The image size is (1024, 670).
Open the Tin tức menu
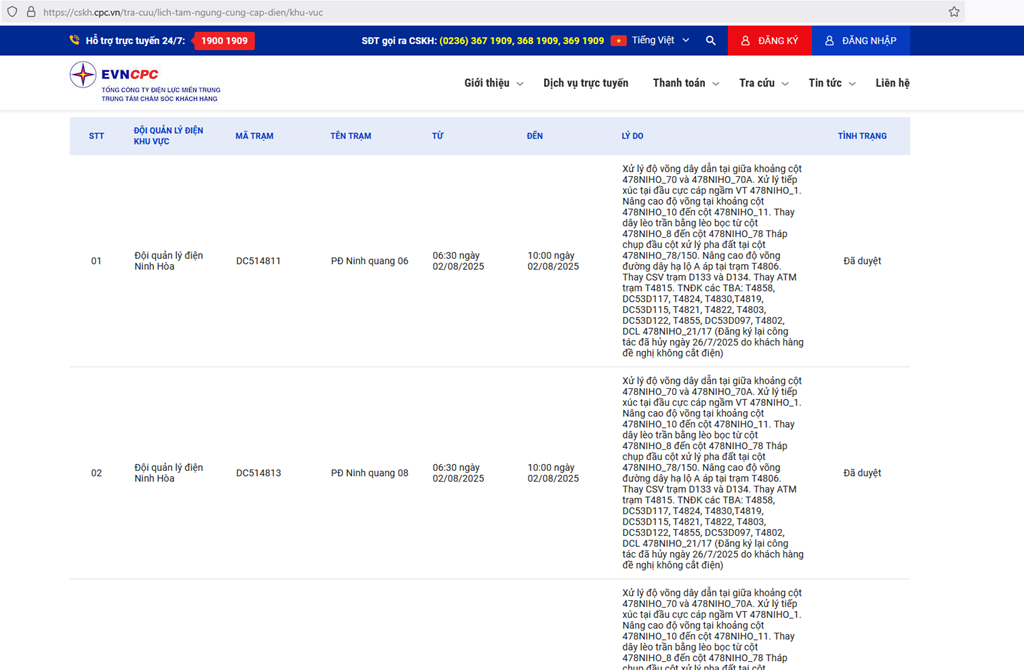coord(831,83)
